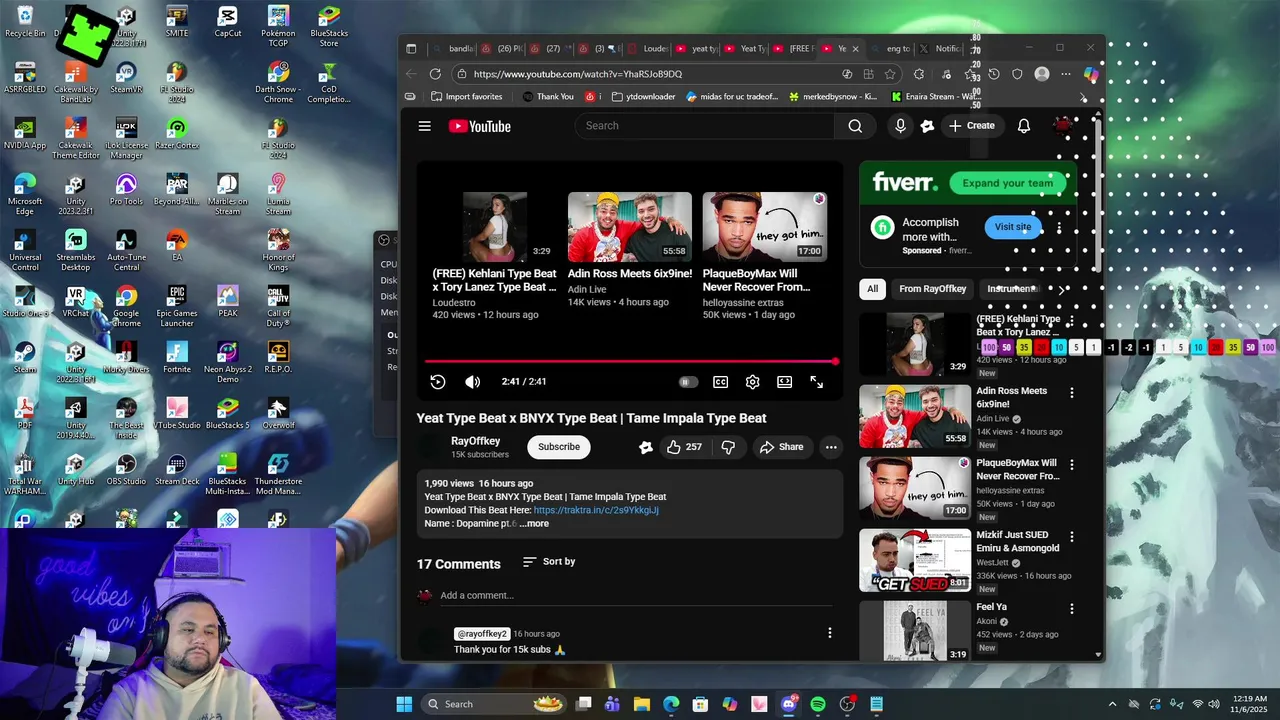Viewport: 1280px width, 720px height.
Task: Open Google Chrome desktop shortcut
Action: pos(126,307)
